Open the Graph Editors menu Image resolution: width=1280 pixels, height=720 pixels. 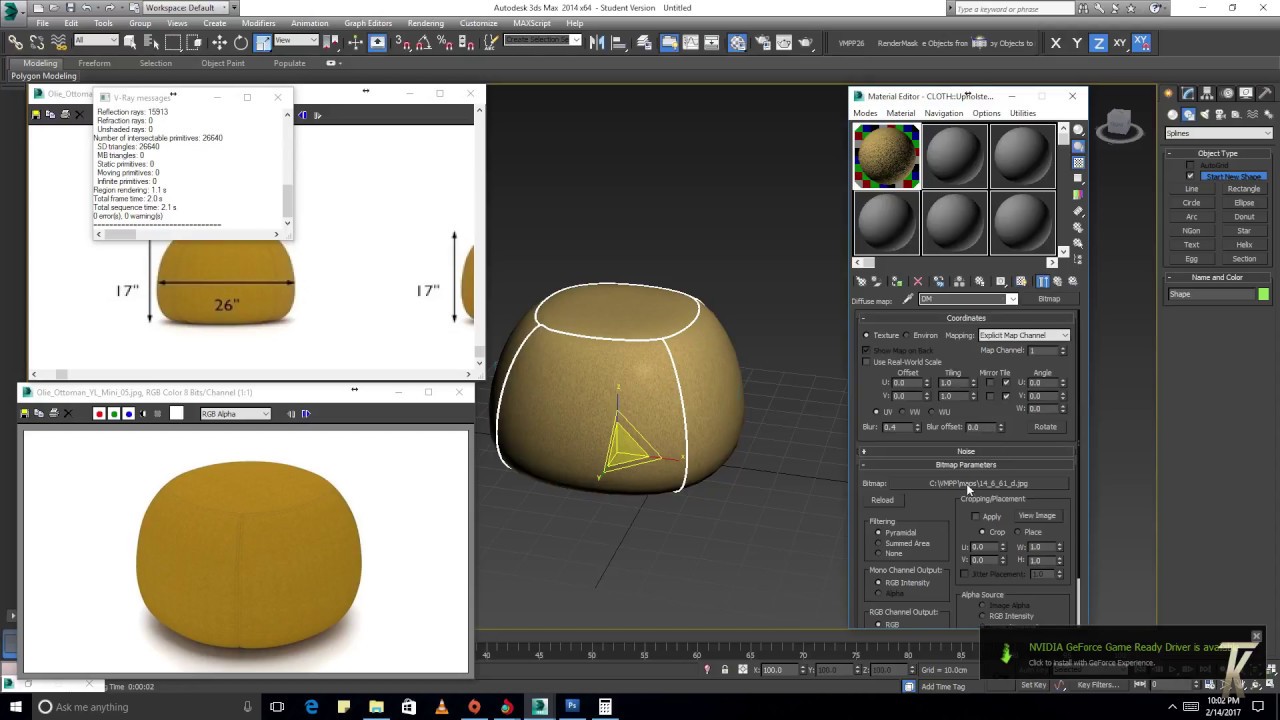pos(368,23)
